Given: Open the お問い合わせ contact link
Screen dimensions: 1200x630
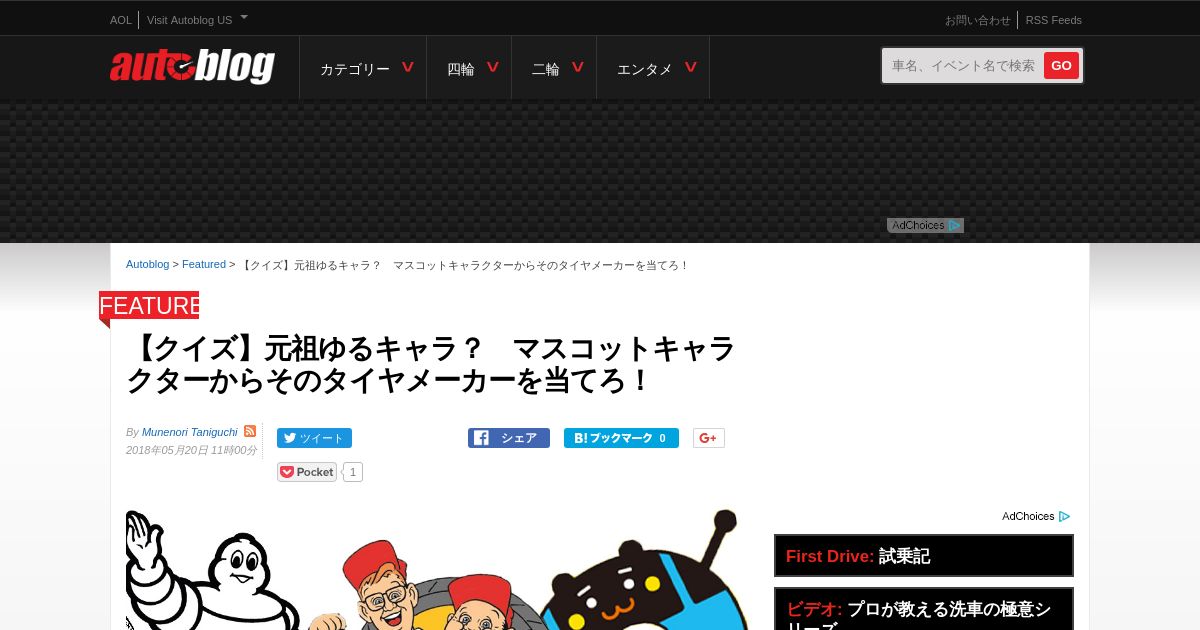Looking at the screenshot, I should (x=978, y=20).
